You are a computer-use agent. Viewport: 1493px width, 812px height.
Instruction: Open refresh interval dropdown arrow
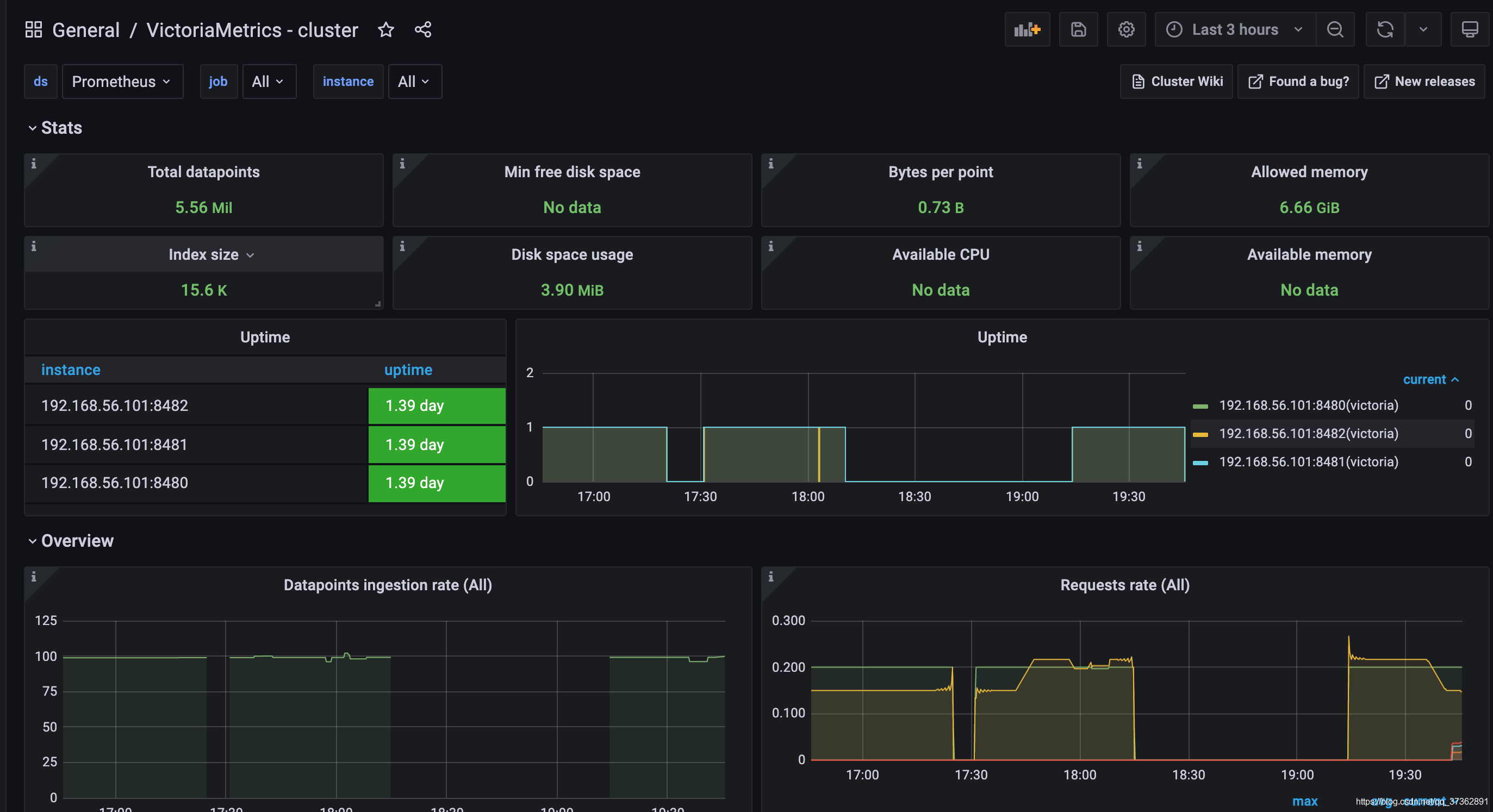click(x=1423, y=29)
